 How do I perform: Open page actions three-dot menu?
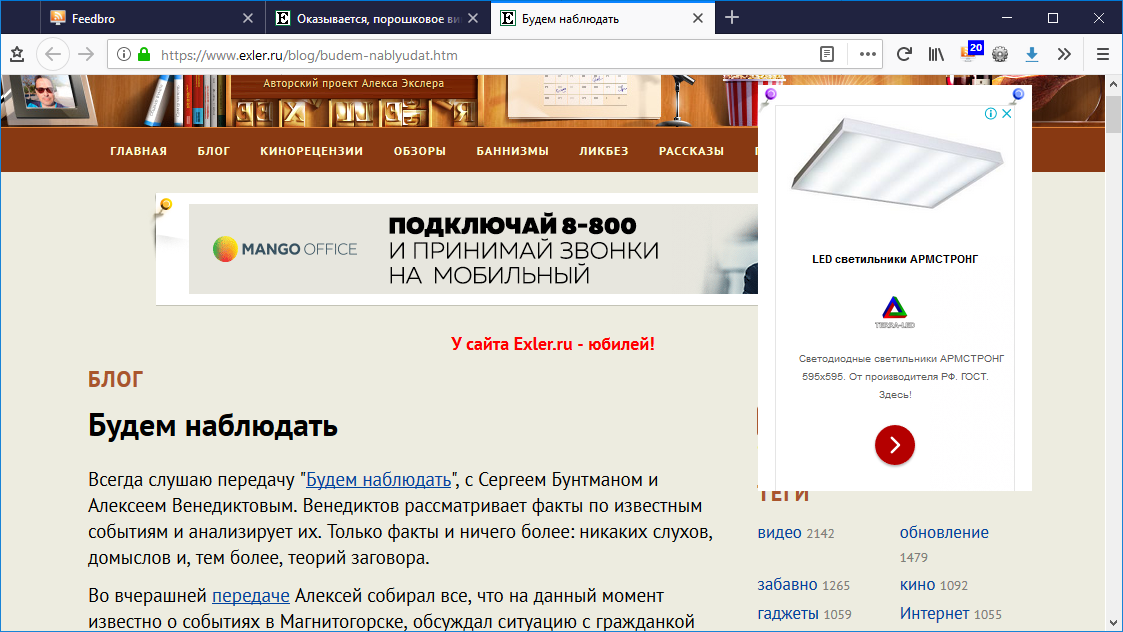867,54
